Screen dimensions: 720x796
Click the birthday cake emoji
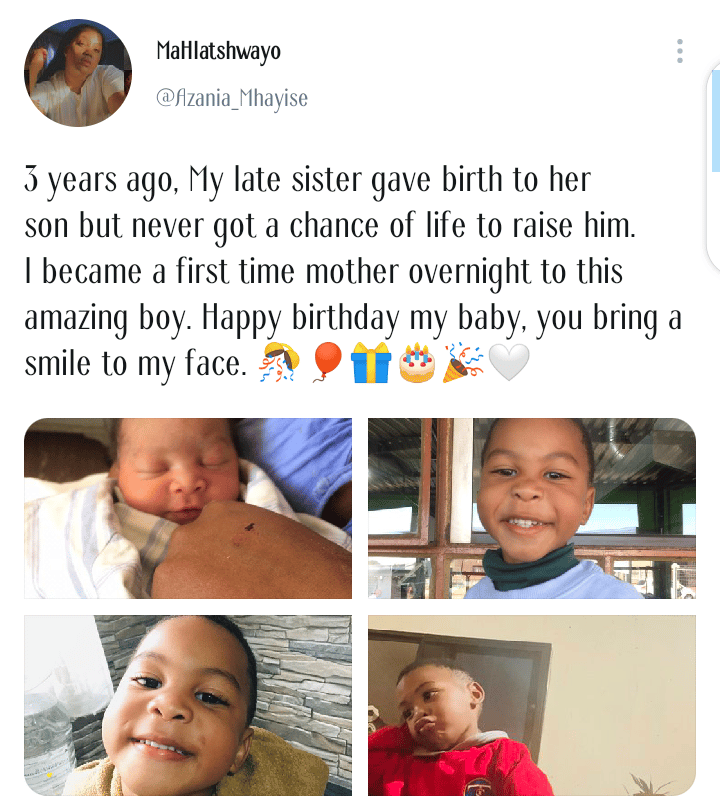pos(417,364)
